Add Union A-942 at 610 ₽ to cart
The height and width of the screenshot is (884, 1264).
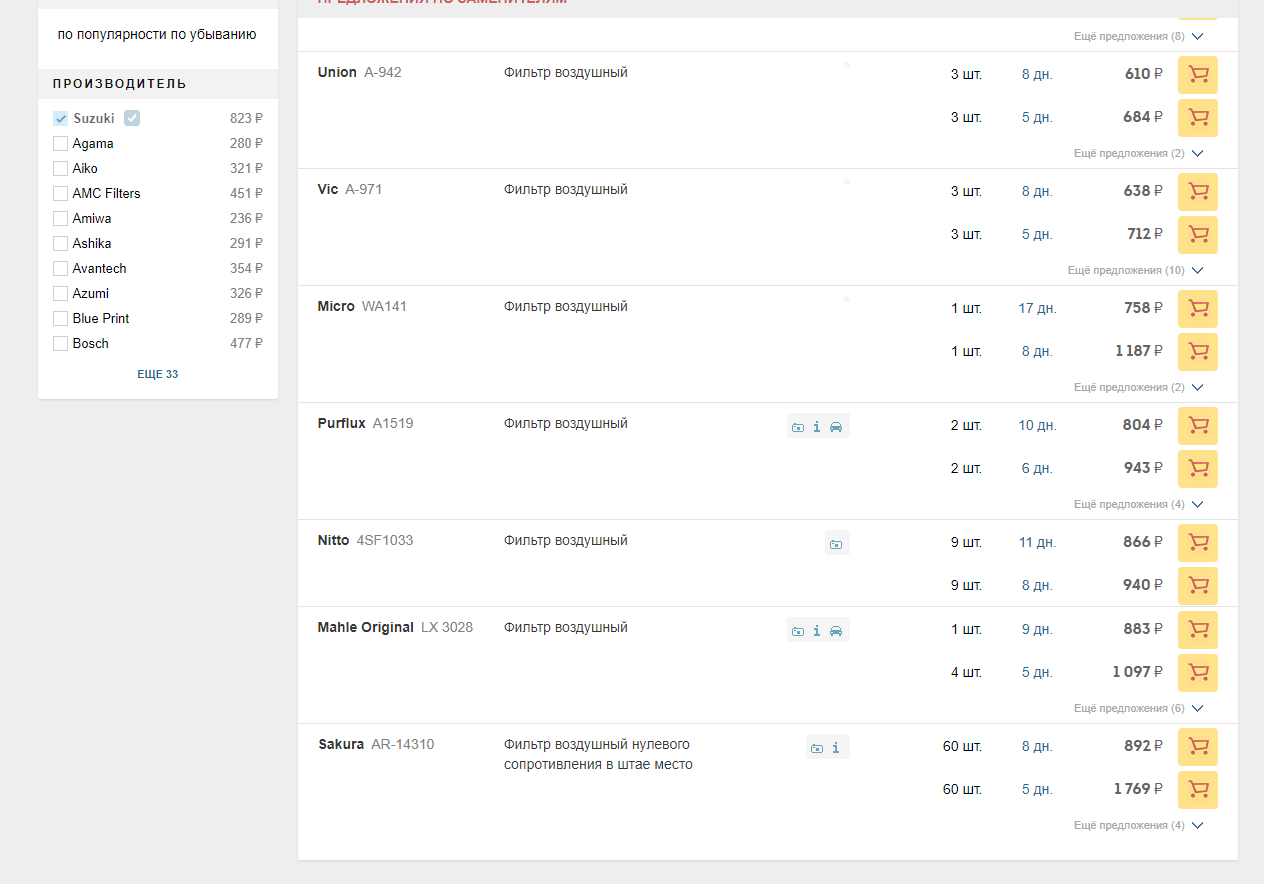coord(1197,74)
